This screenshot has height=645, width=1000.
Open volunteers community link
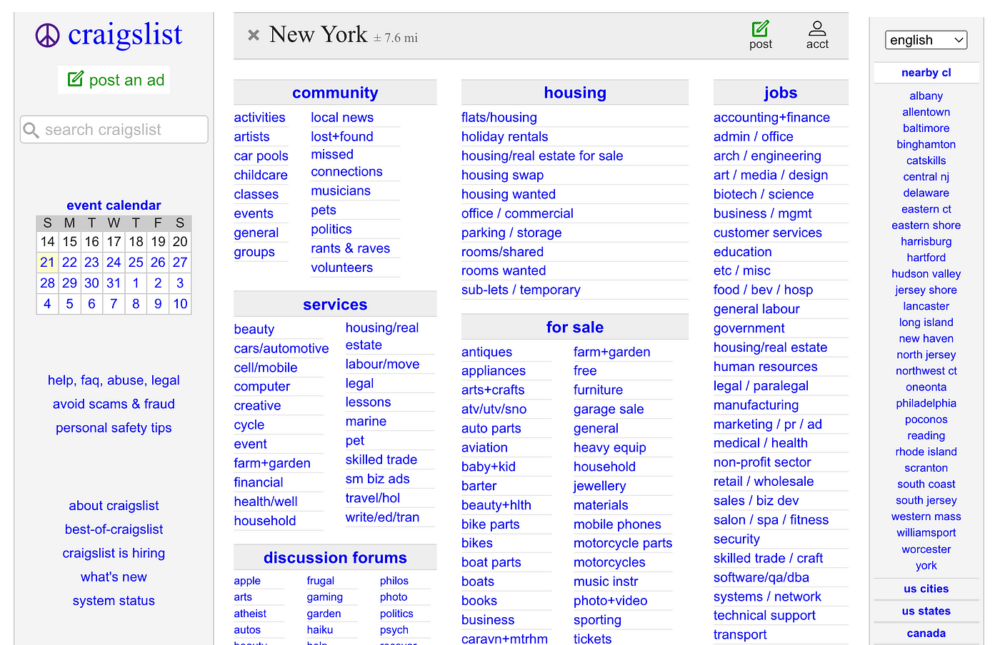click(x=341, y=267)
